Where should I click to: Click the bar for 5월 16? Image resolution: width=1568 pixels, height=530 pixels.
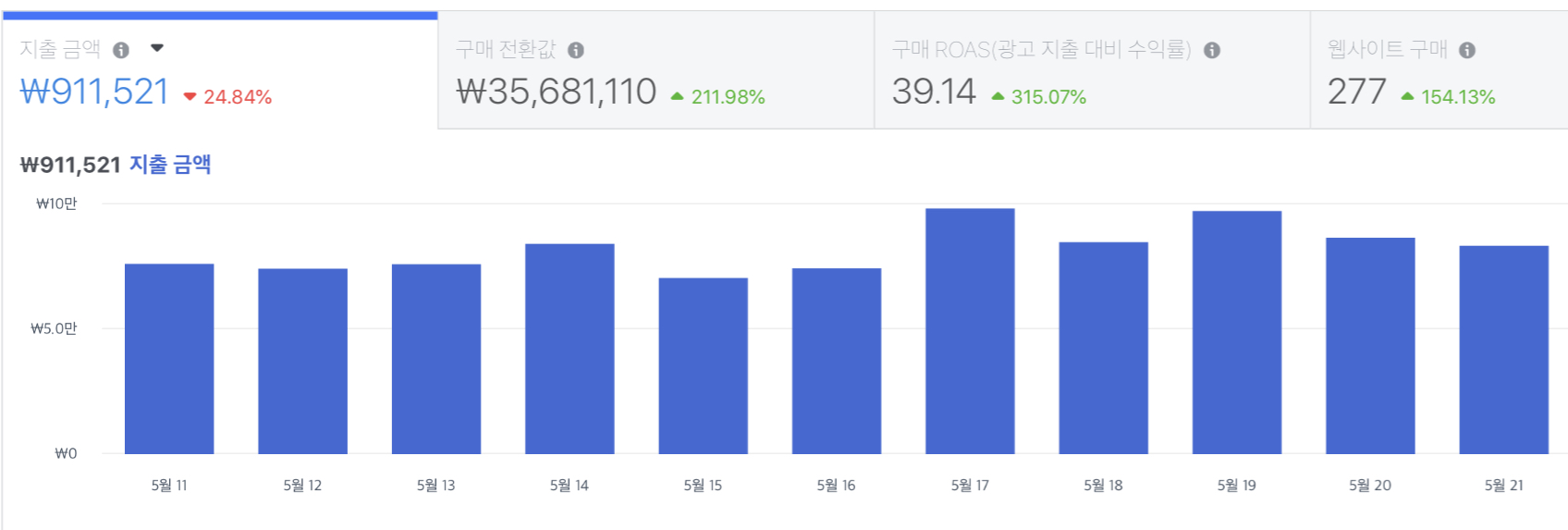coord(837,361)
